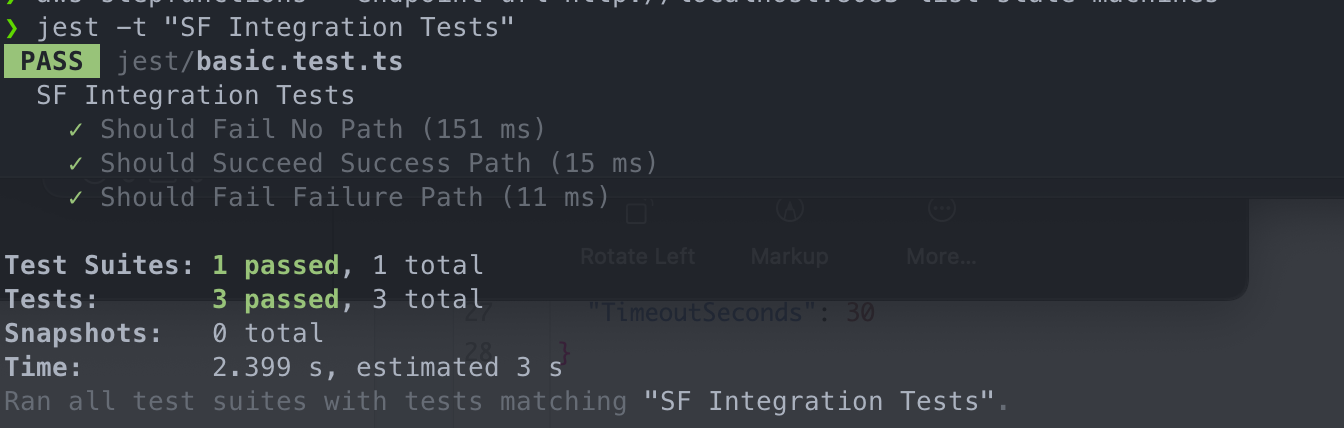
Task: Select the More... text label
Action: 941,257
